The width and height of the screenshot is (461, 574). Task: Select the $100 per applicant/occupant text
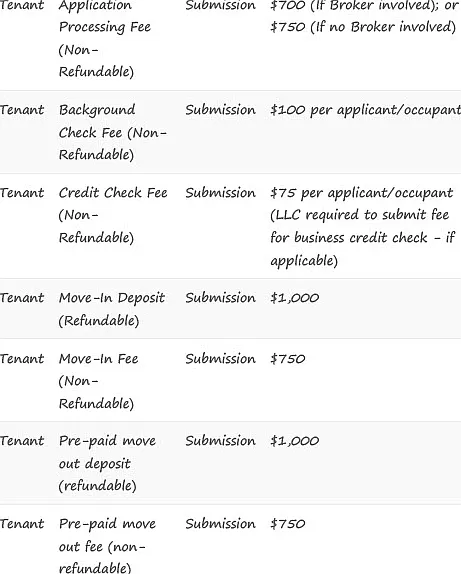[x=365, y=110]
